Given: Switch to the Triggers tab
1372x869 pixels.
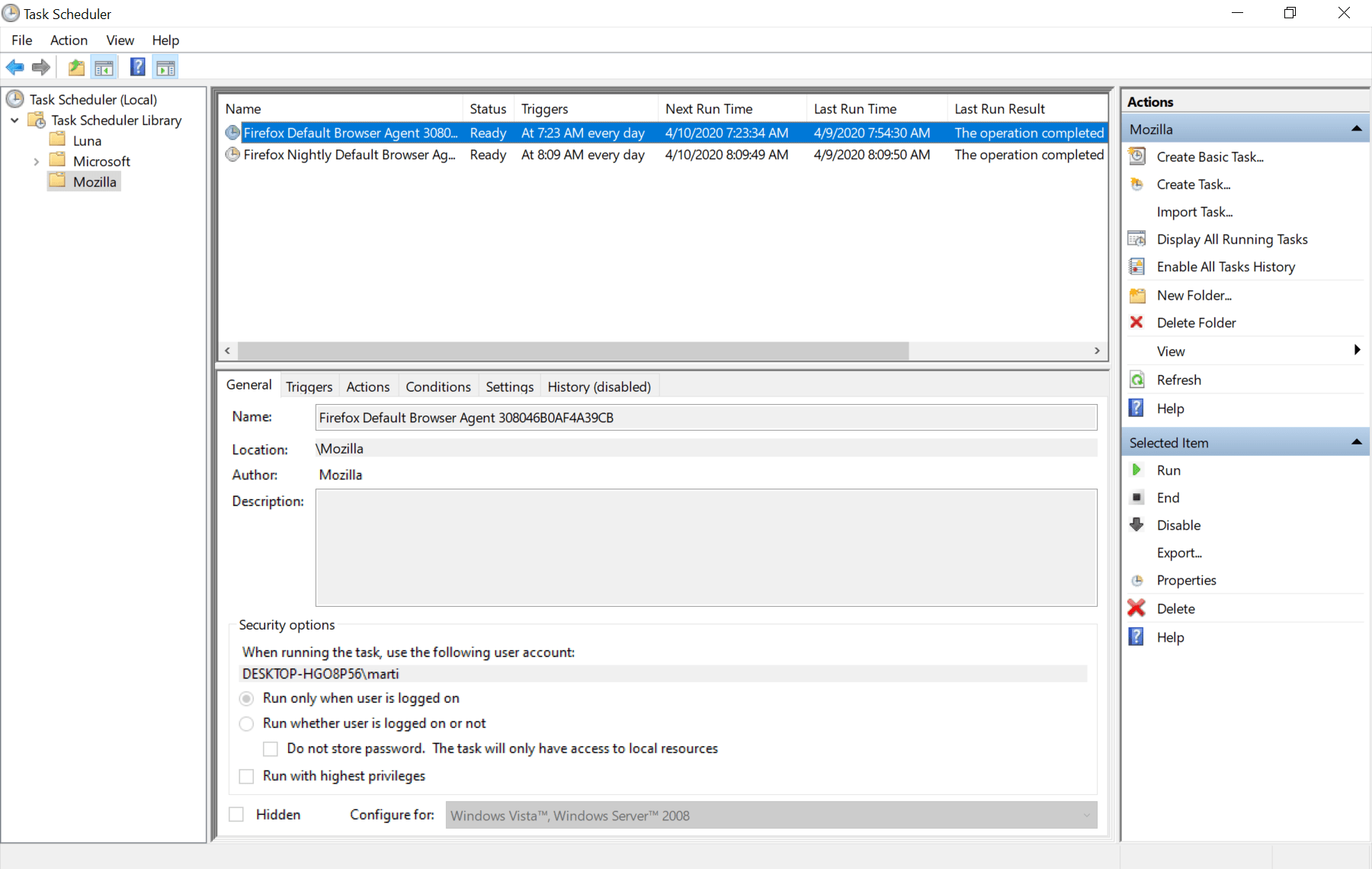Looking at the screenshot, I should [x=309, y=386].
